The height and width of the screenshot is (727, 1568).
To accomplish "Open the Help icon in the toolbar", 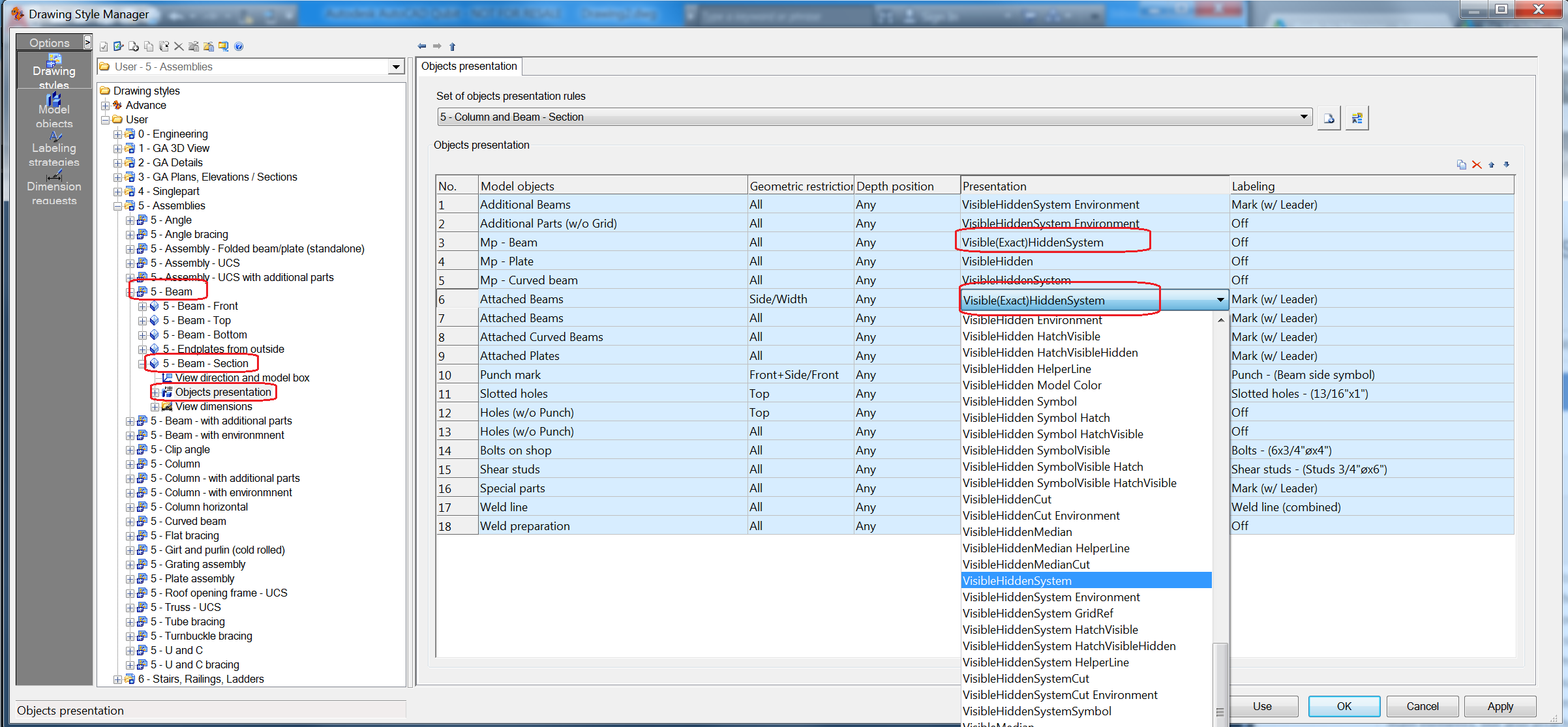I will click(239, 46).
